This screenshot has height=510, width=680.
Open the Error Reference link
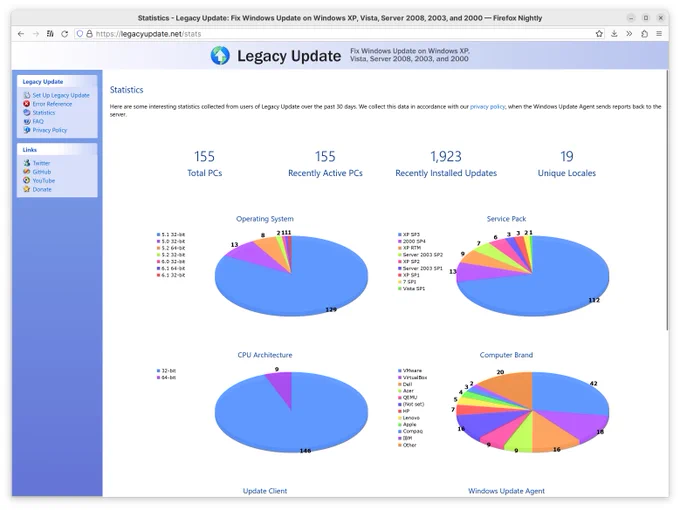coord(52,104)
